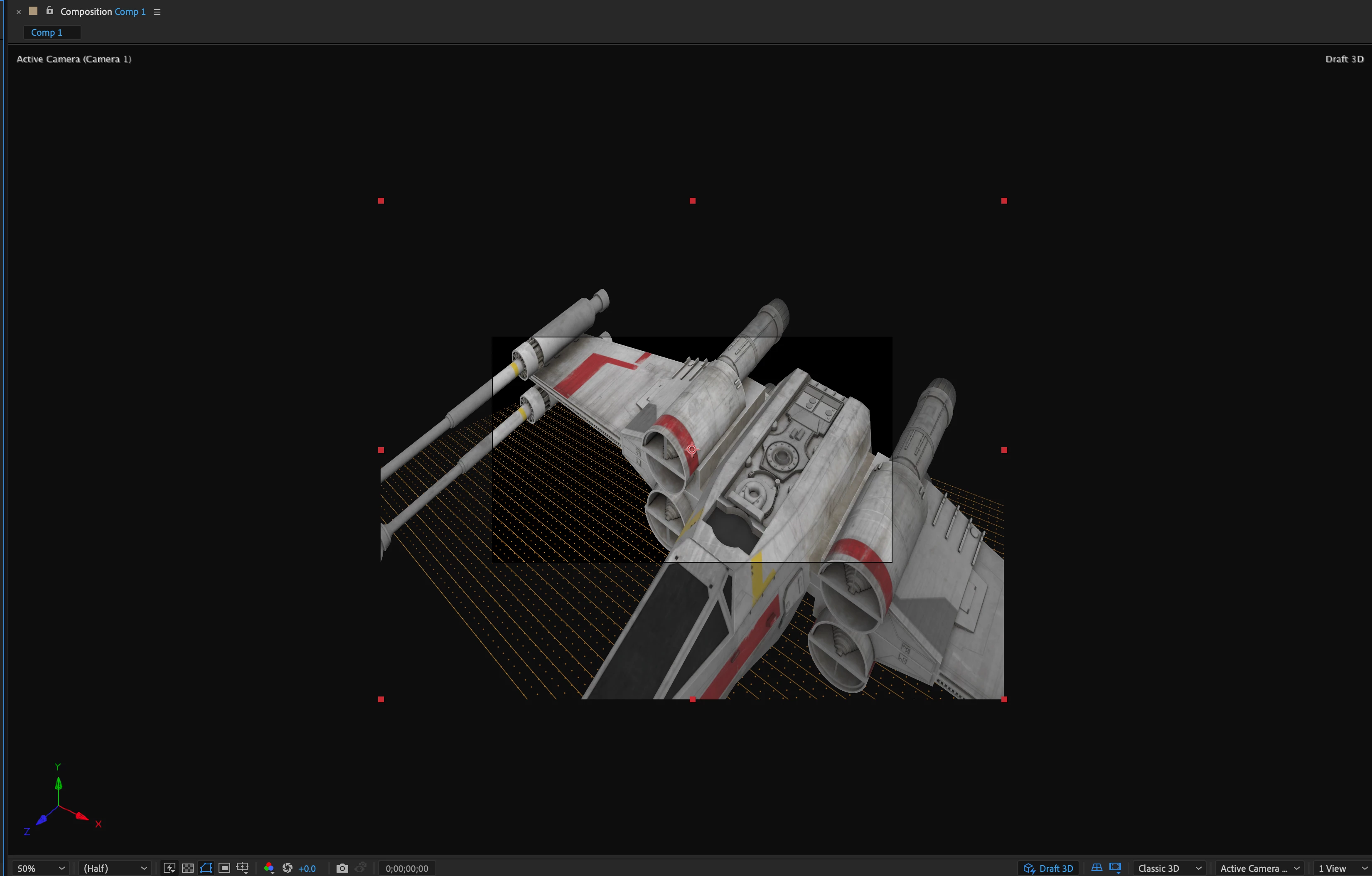Toggle the 3D ground plane icon

pos(1097,867)
